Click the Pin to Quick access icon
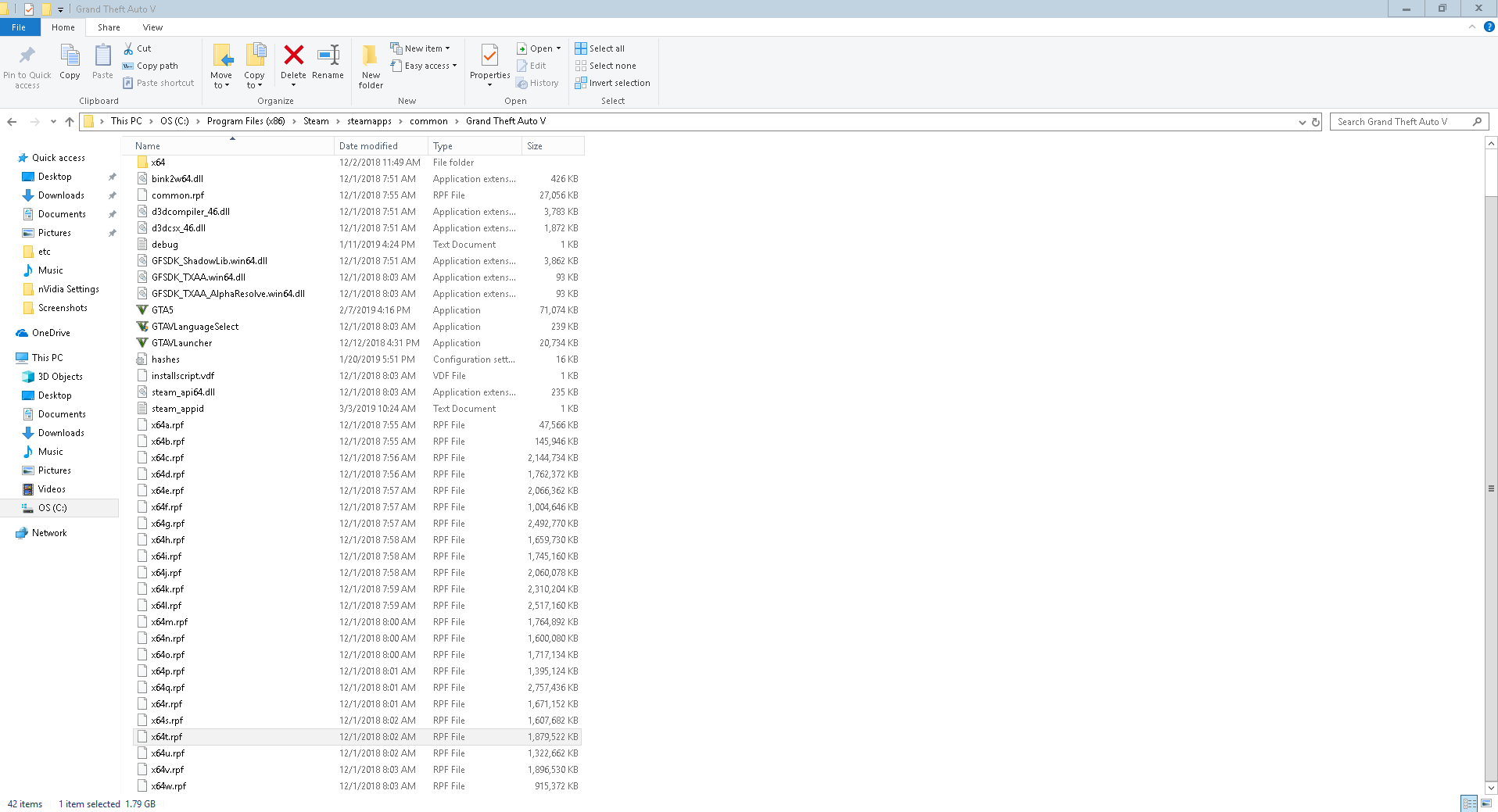1498x812 pixels. [x=27, y=55]
